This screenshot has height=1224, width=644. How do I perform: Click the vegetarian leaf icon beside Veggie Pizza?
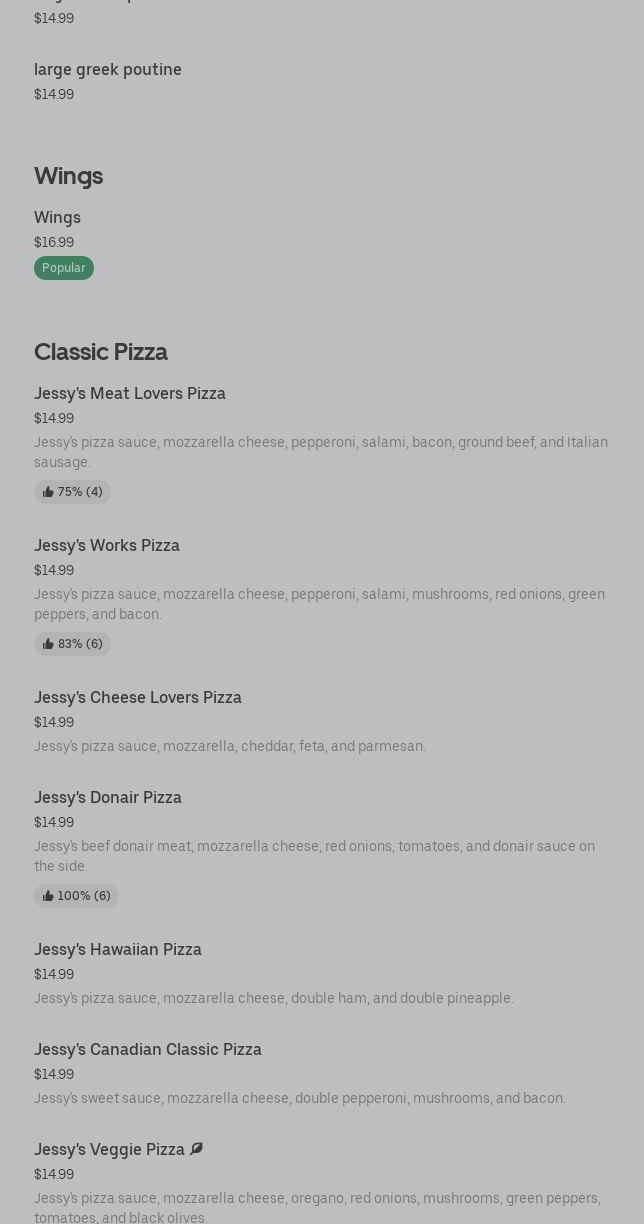pyautogui.click(x=196, y=1149)
